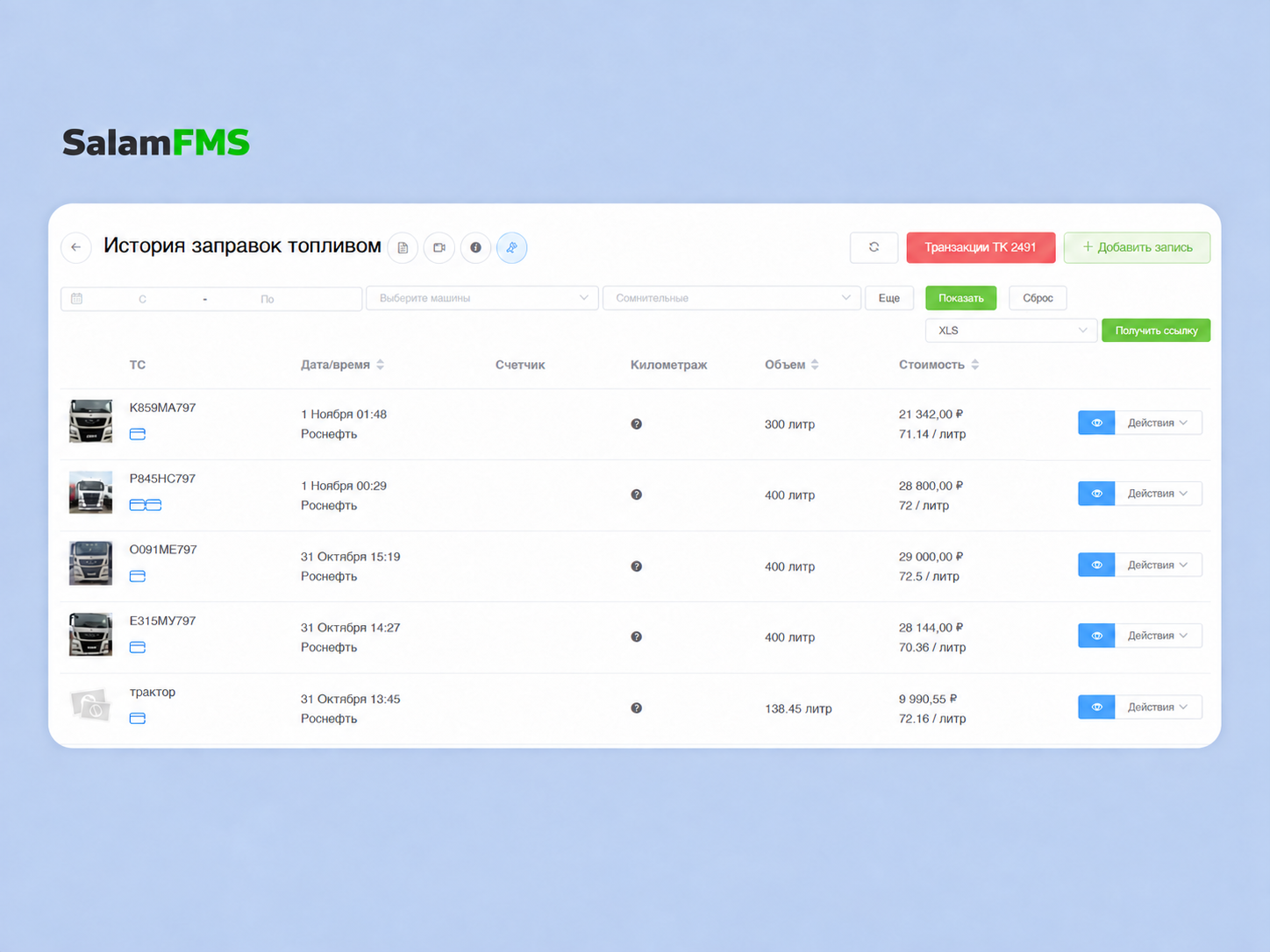
Task: View the К859МА797 refuel via the eye button
Action: point(1096,423)
